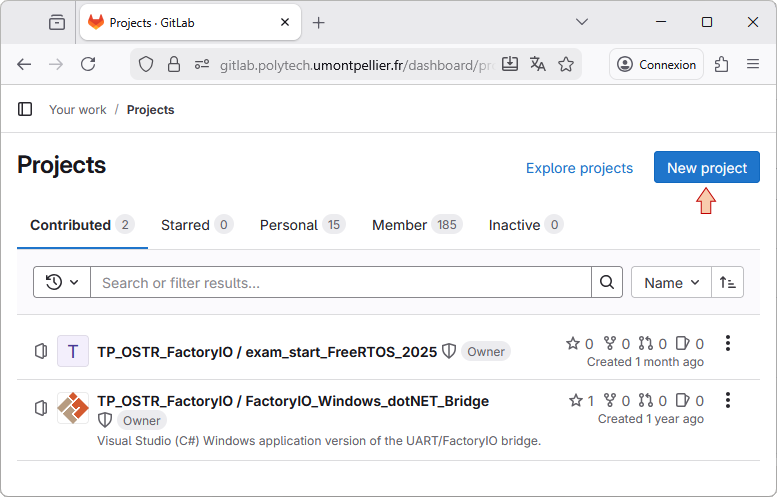Toggle the GitLab sidebar panel icon

click(25, 109)
